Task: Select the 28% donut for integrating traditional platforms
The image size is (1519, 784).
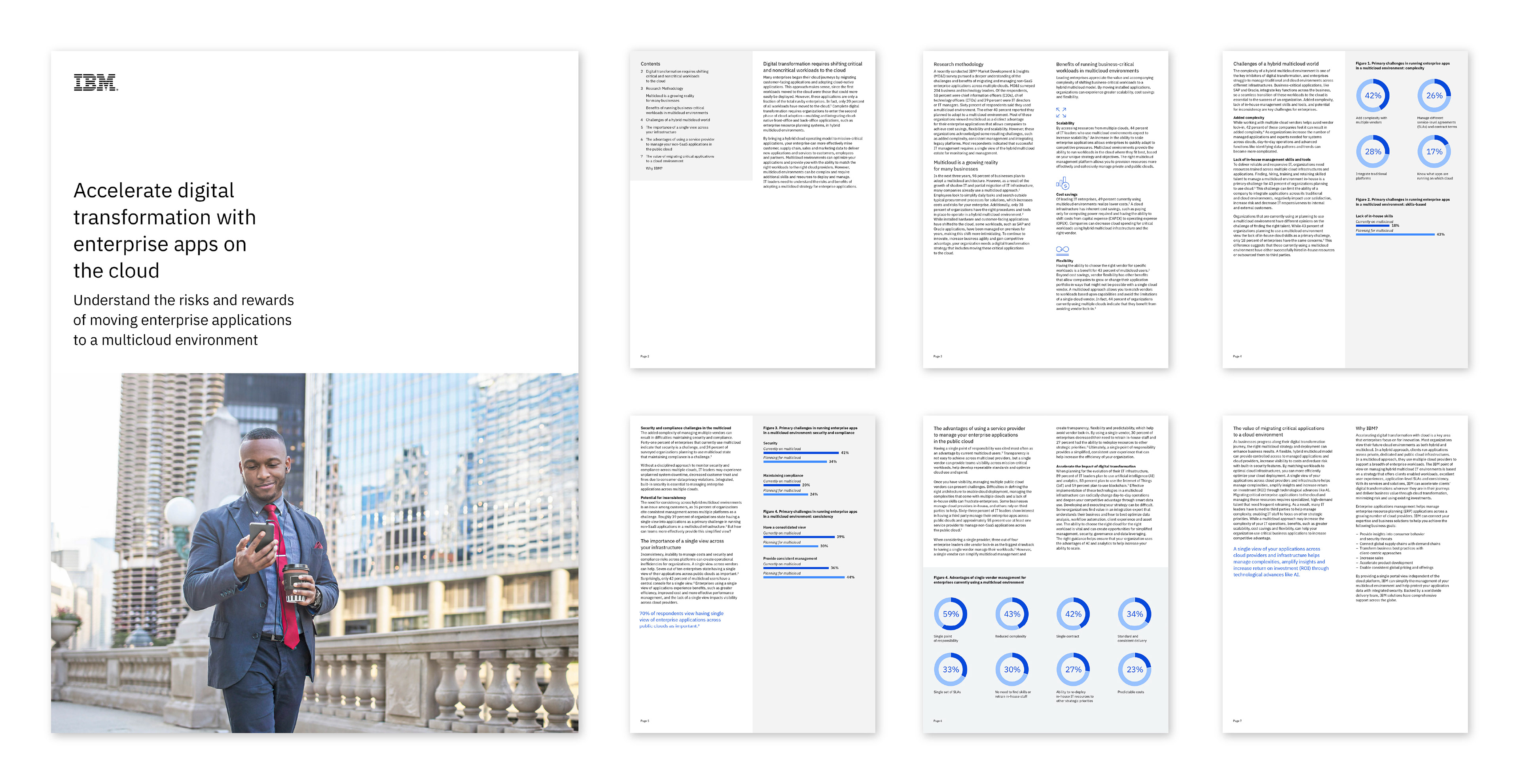Action: click(x=1373, y=151)
